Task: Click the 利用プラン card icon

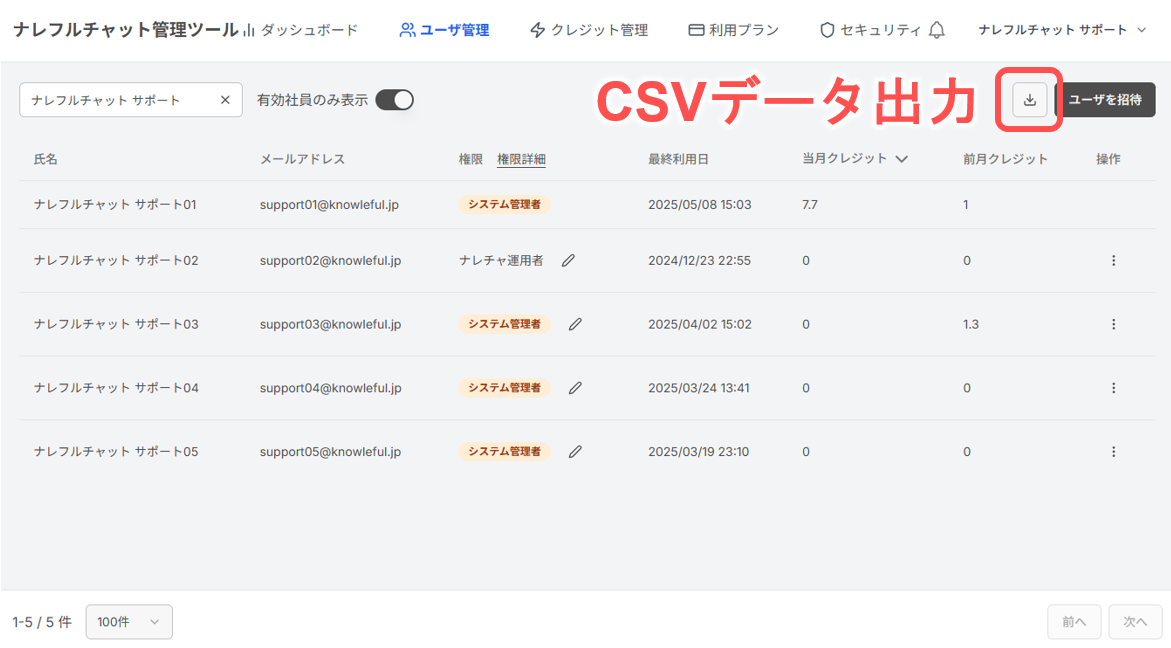Action: tap(695, 30)
